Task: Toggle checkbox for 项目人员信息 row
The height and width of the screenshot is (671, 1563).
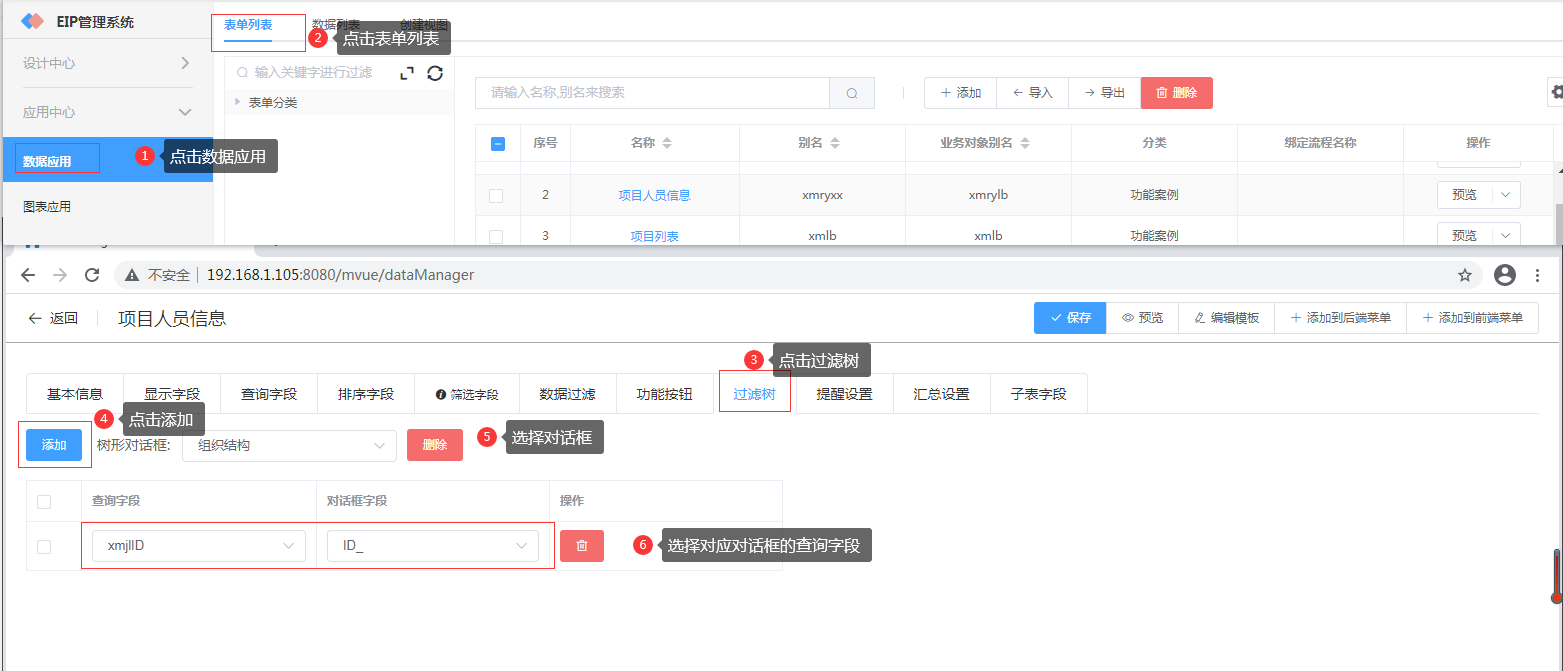Action: click(x=496, y=196)
